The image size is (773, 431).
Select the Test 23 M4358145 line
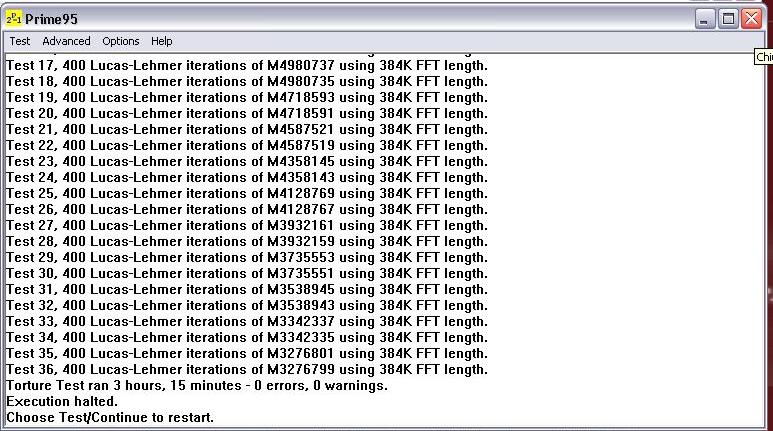246,161
